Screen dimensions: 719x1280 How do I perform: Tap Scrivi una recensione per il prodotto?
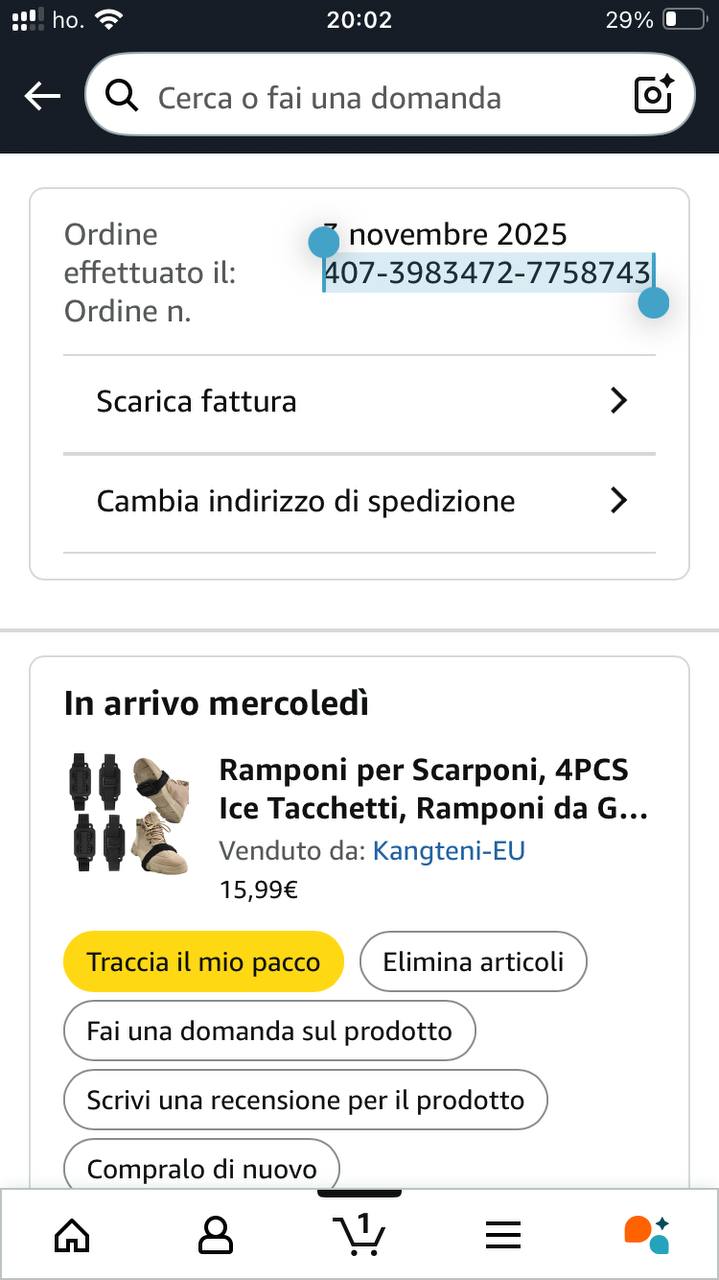pos(305,1100)
